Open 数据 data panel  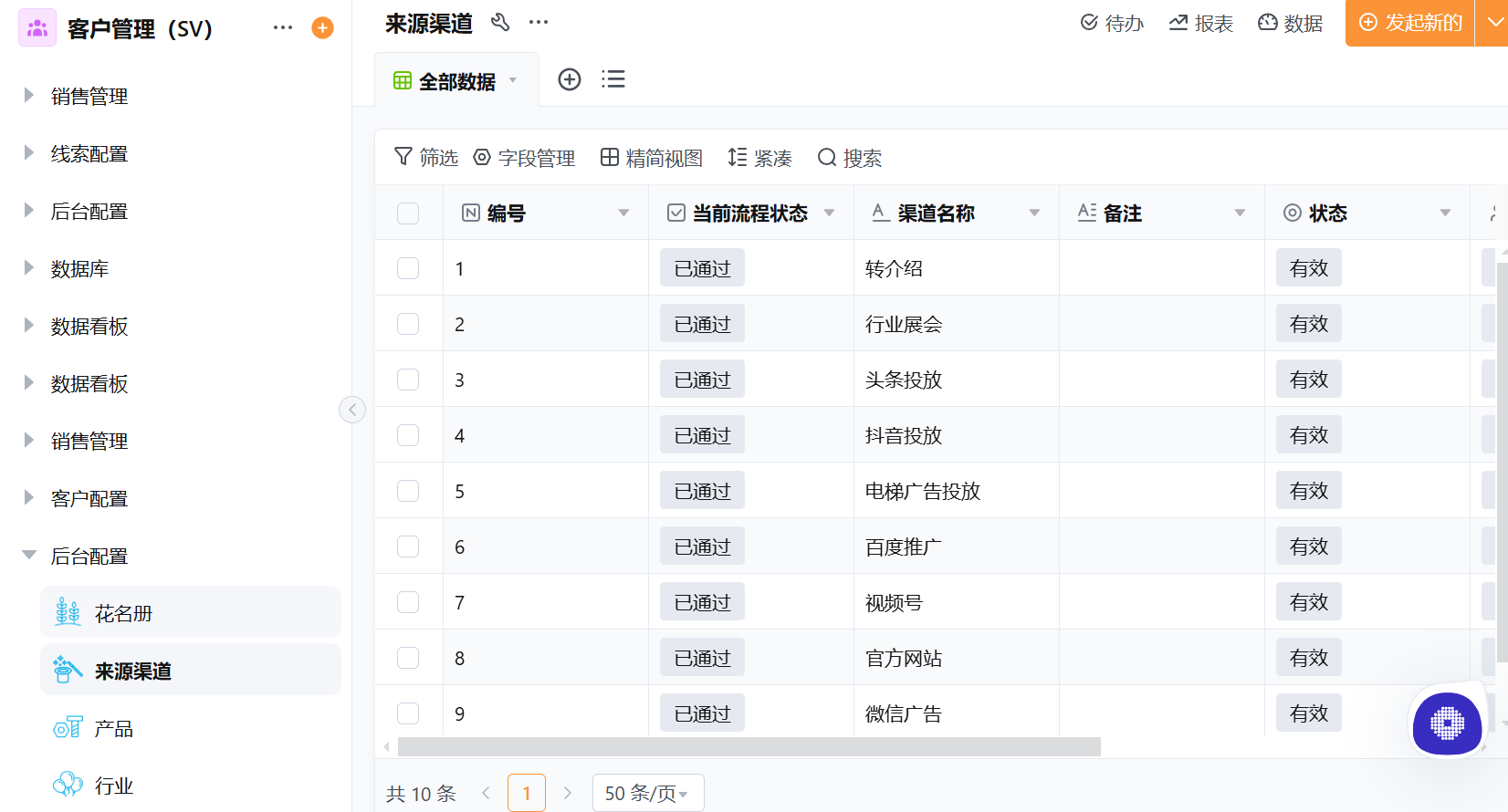point(1290,23)
